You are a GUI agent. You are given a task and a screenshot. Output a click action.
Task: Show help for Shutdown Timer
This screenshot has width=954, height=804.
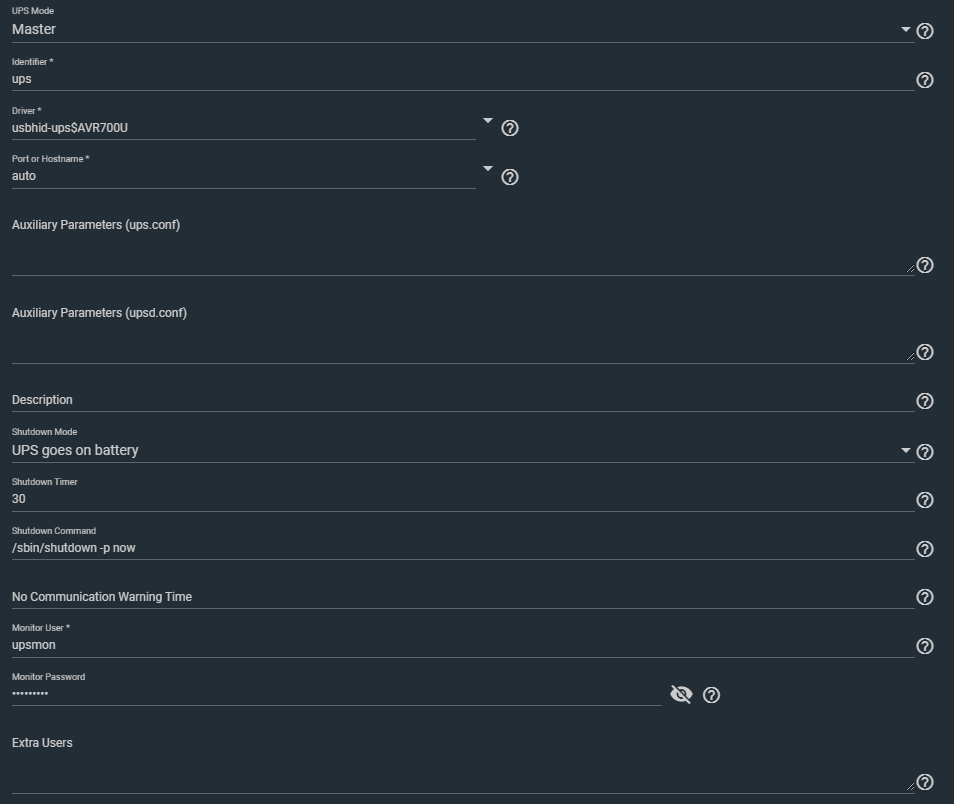point(925,500)
